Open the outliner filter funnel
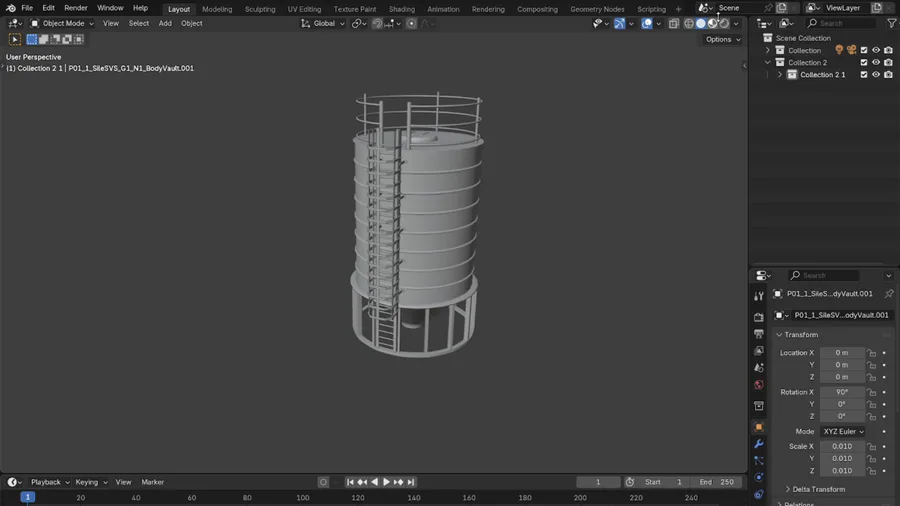Image resolution: width=900 pixels, height=506 pixels. [x=891, y=23]
